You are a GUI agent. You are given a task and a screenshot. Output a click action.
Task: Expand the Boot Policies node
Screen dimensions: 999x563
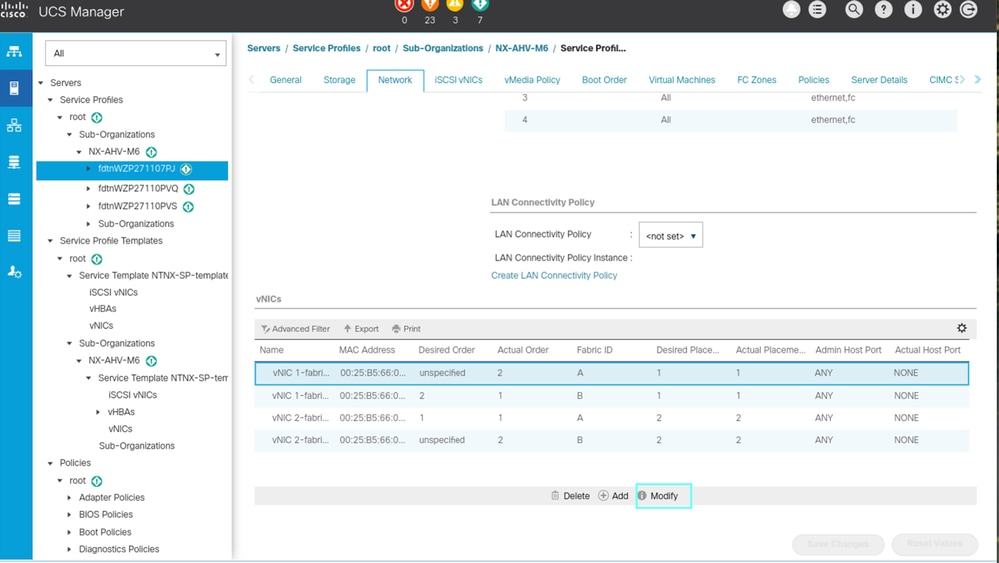pyautogui.click(x=69, y=532)
